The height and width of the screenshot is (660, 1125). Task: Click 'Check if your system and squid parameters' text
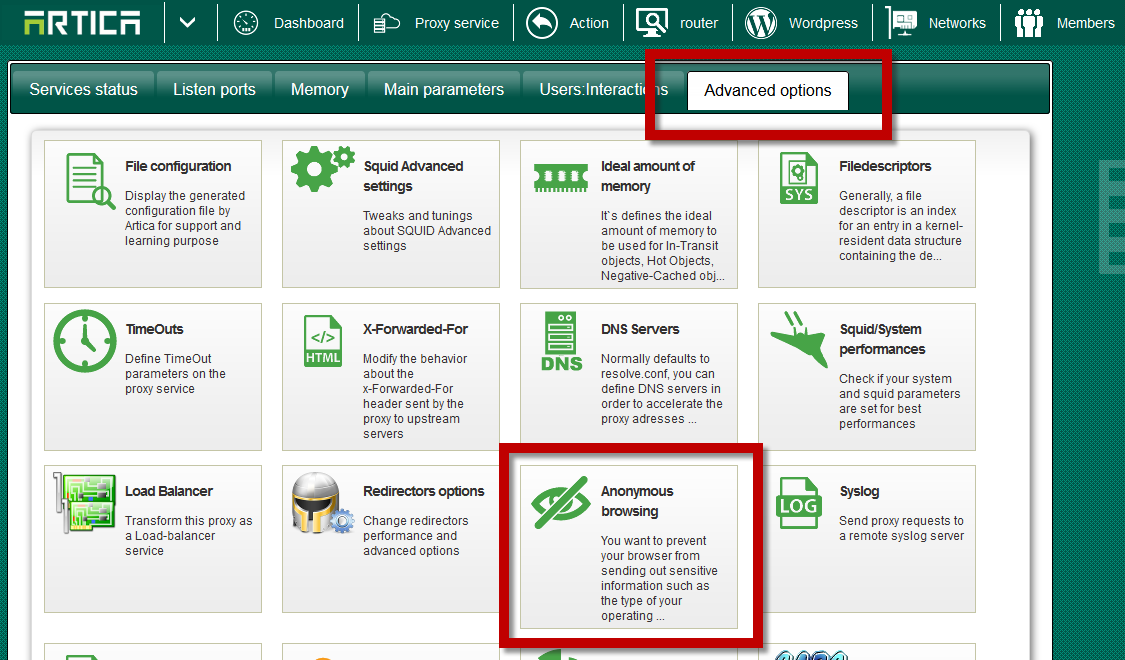[900, 401]
